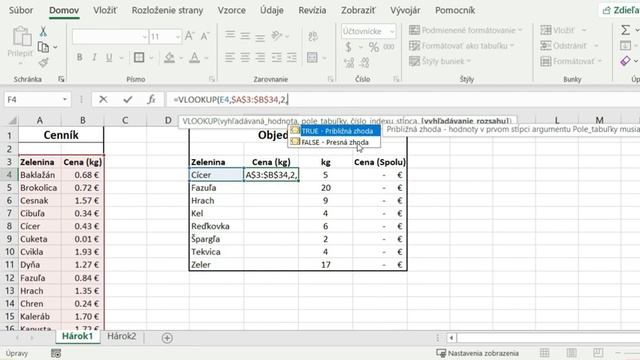Viewport: 640px width, 360px height.
Task: Click the Increase Indent icon
Action: [x=291, y=58]
